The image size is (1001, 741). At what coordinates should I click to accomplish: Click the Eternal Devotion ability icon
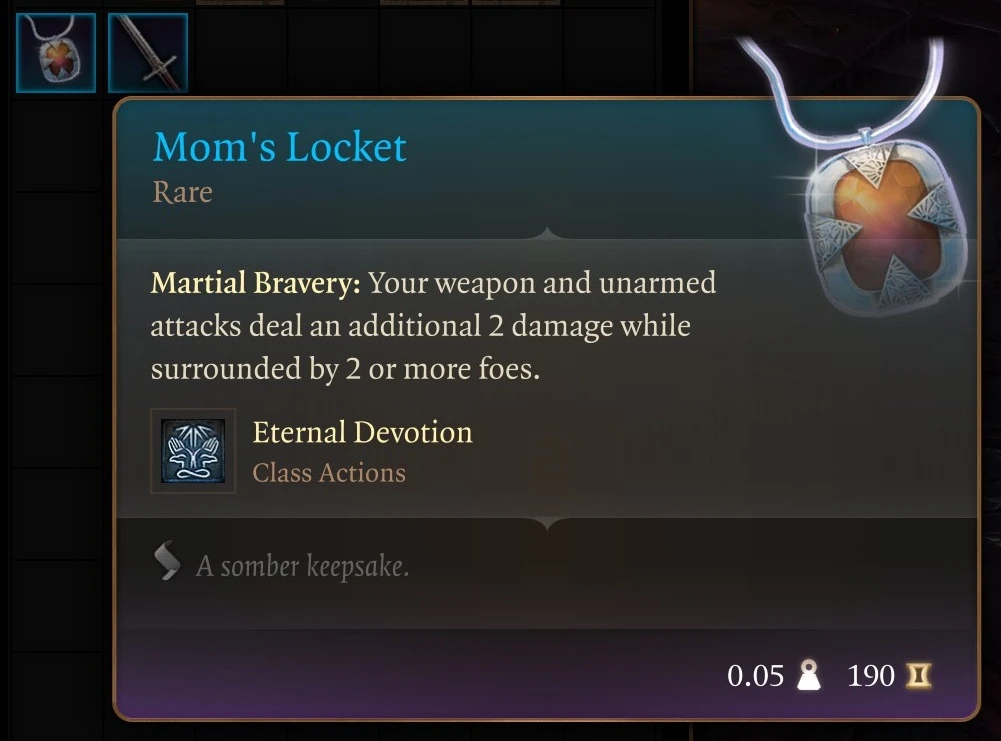193,451
